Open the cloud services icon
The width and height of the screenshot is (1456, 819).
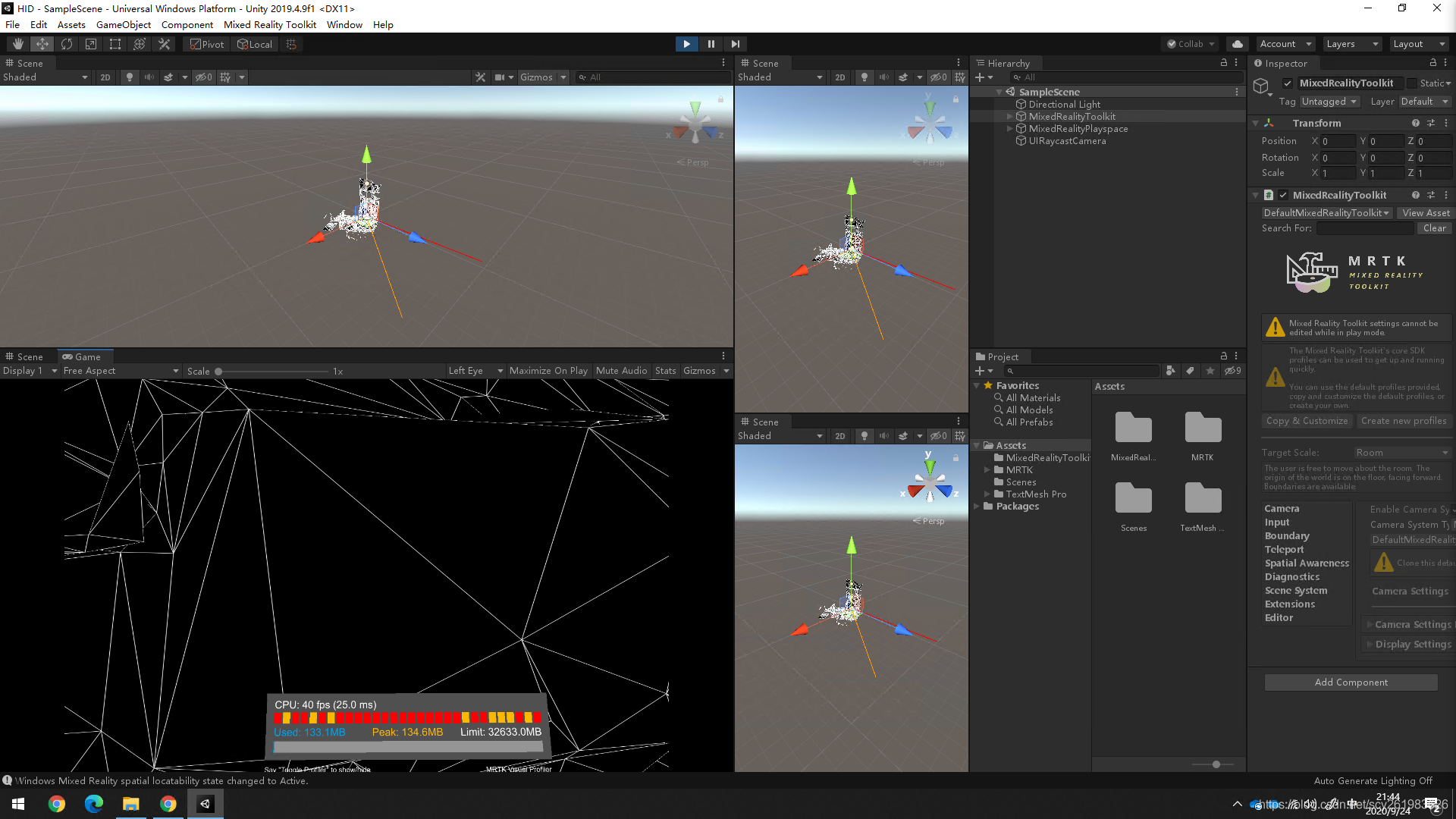1237,44
